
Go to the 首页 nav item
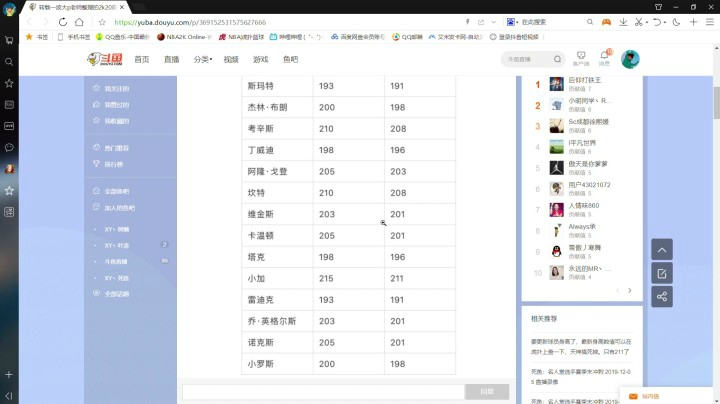141,59
